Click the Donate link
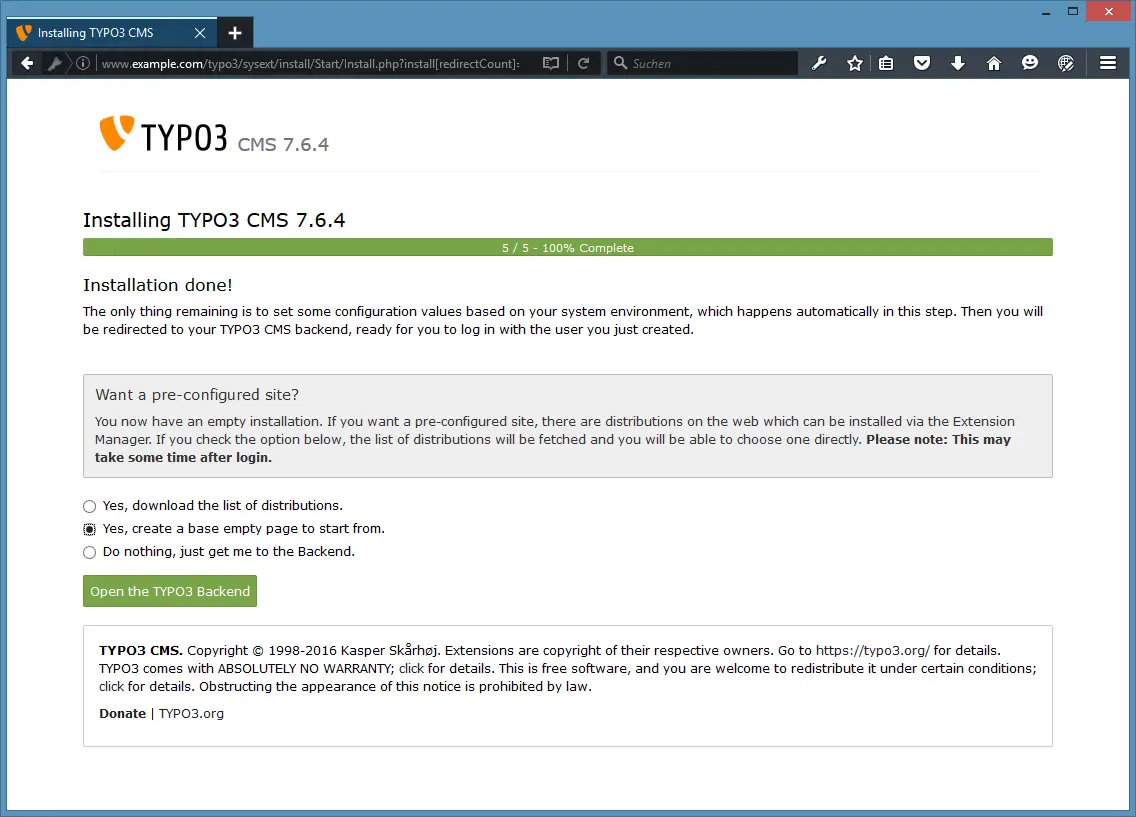1136x817 pixels. [122, 713]
